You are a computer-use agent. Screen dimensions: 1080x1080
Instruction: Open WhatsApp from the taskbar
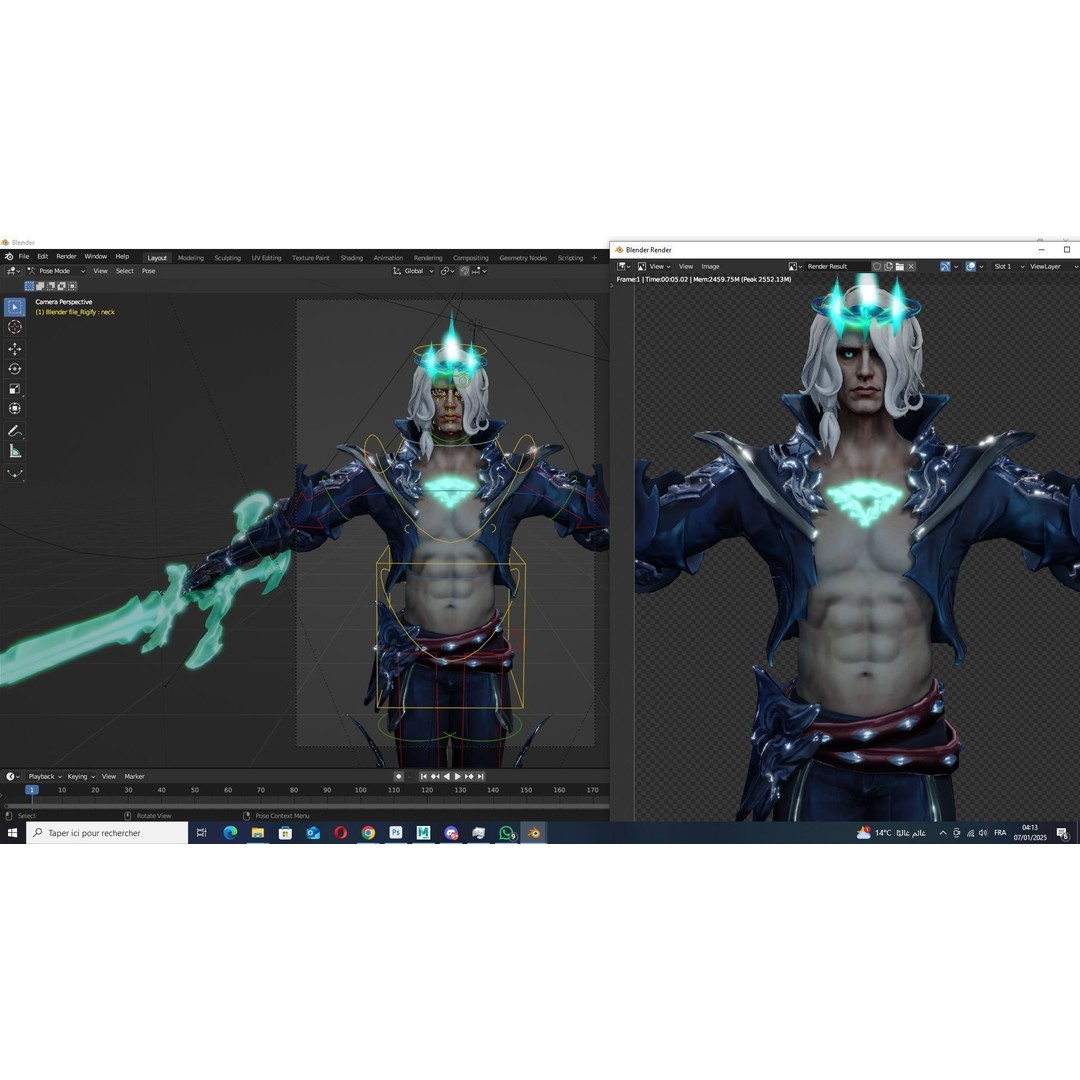click(x=507, y=833)
